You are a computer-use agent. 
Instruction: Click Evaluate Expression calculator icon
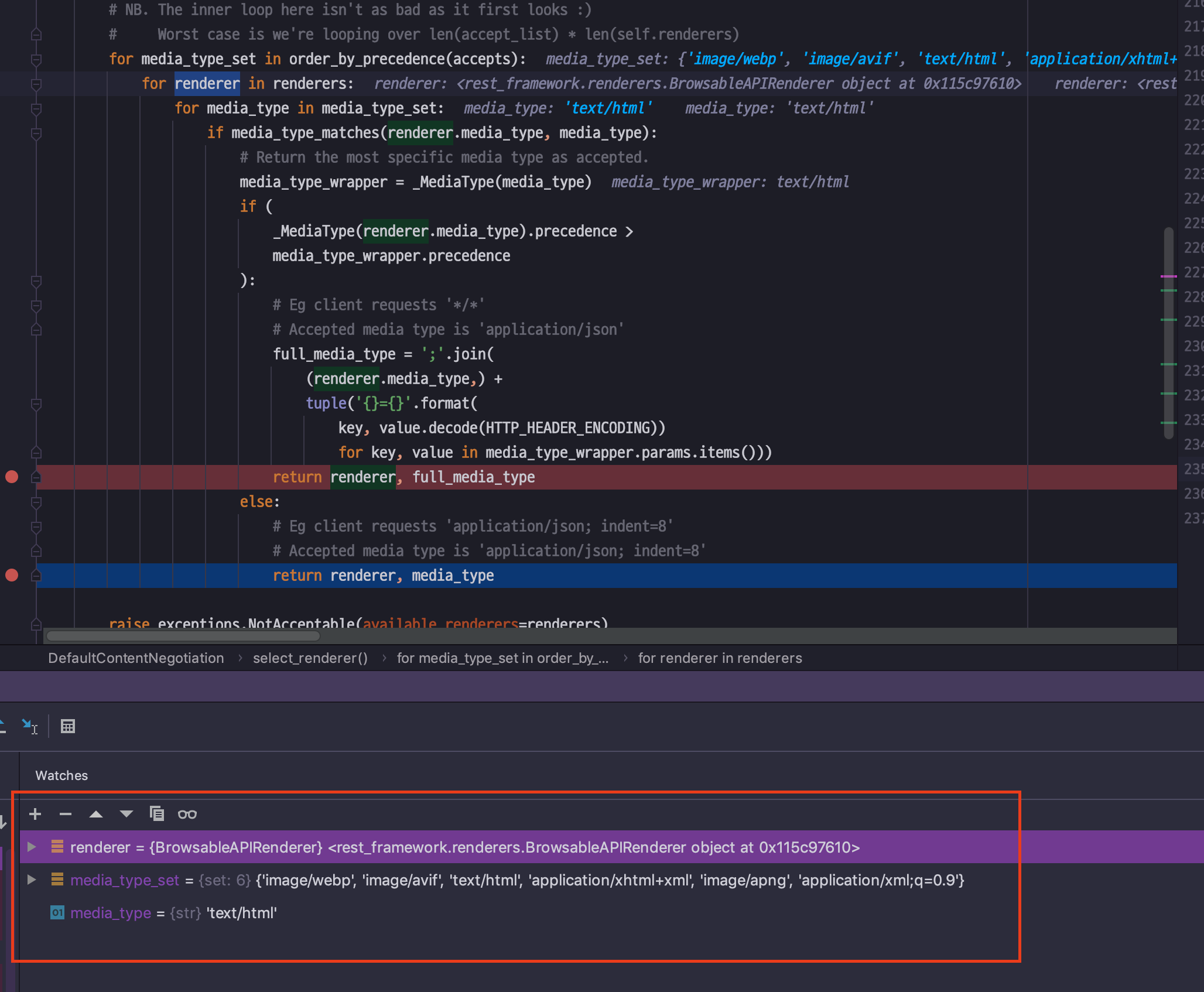(68, 727)
